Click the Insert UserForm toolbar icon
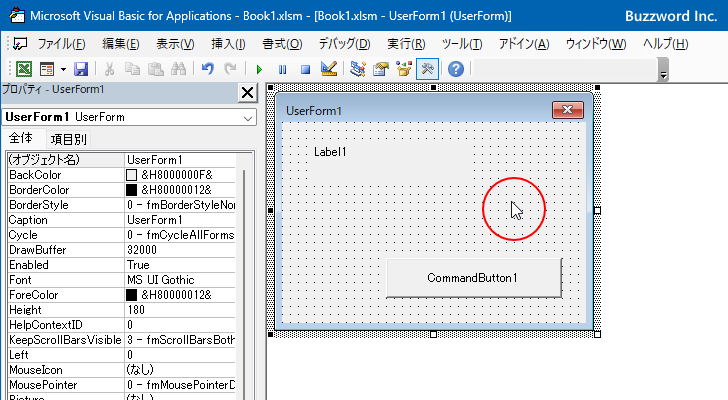The width and height of the screenshot is (728, 400). 47,69
